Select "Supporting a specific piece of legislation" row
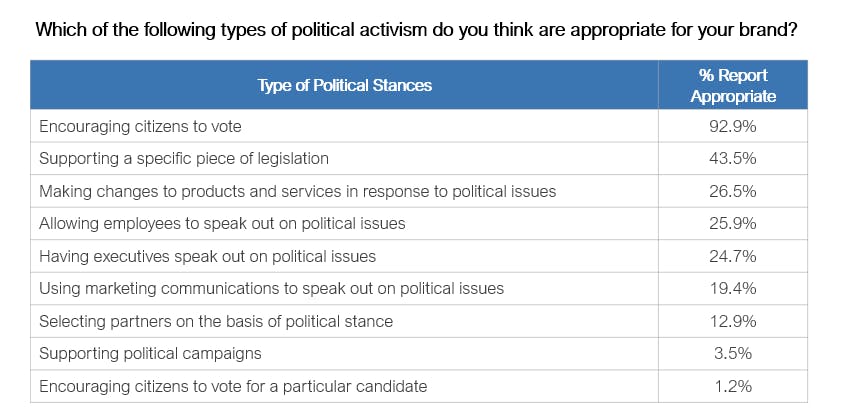 183,158
